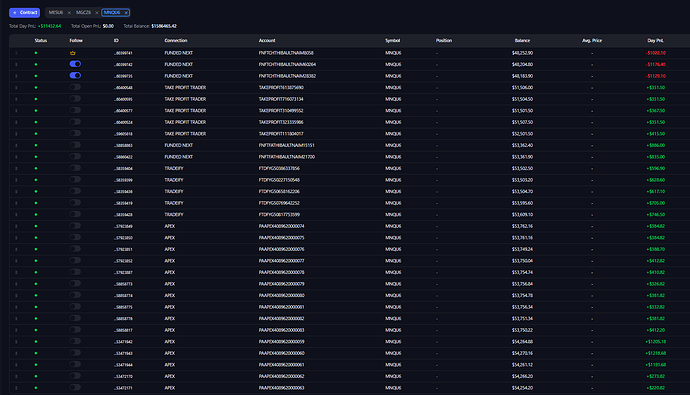Screen dimensions: 690x395
Task: Sort by the Status column header
Action: 40,40
